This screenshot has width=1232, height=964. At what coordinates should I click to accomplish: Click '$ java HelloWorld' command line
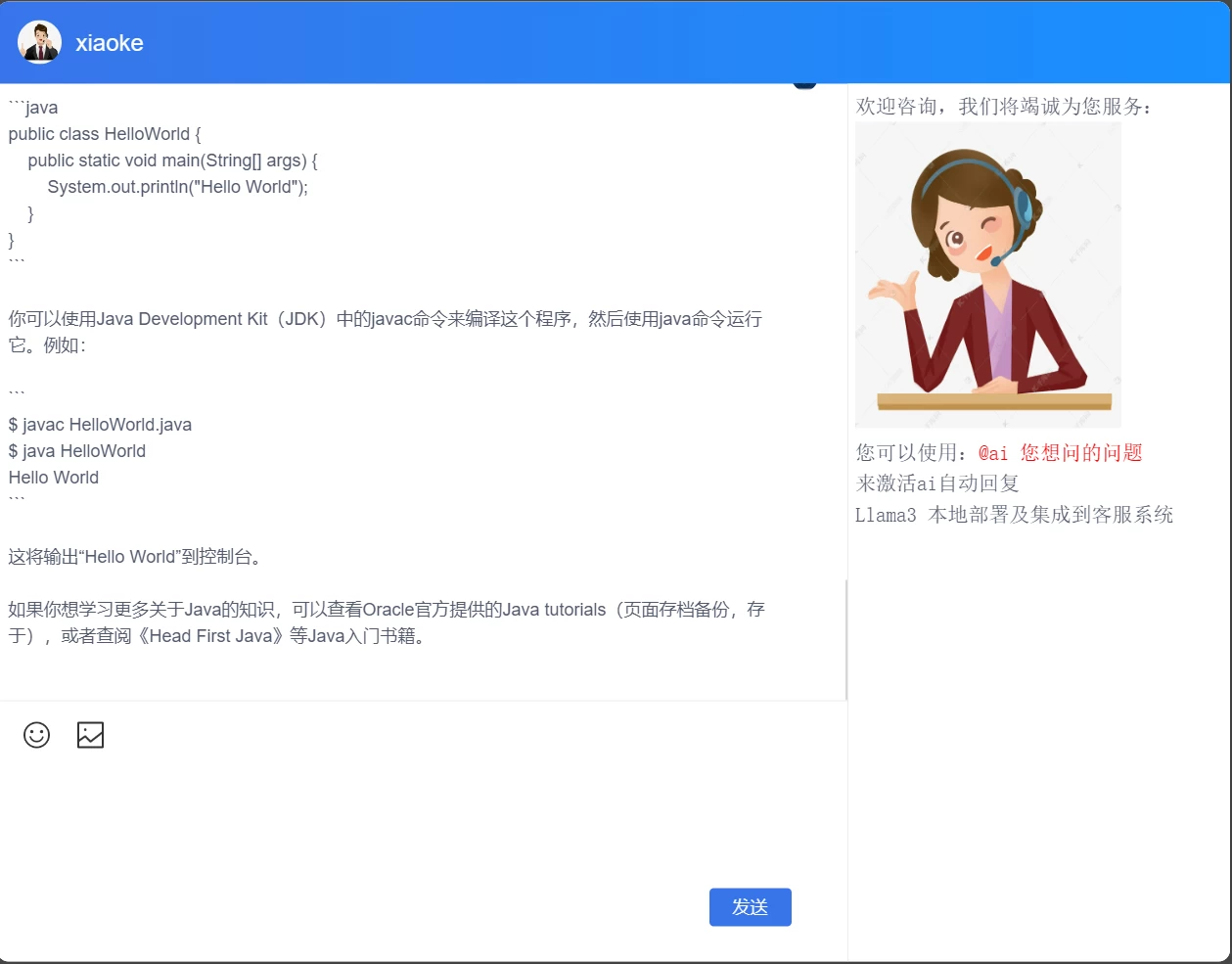tap(77, 451)
